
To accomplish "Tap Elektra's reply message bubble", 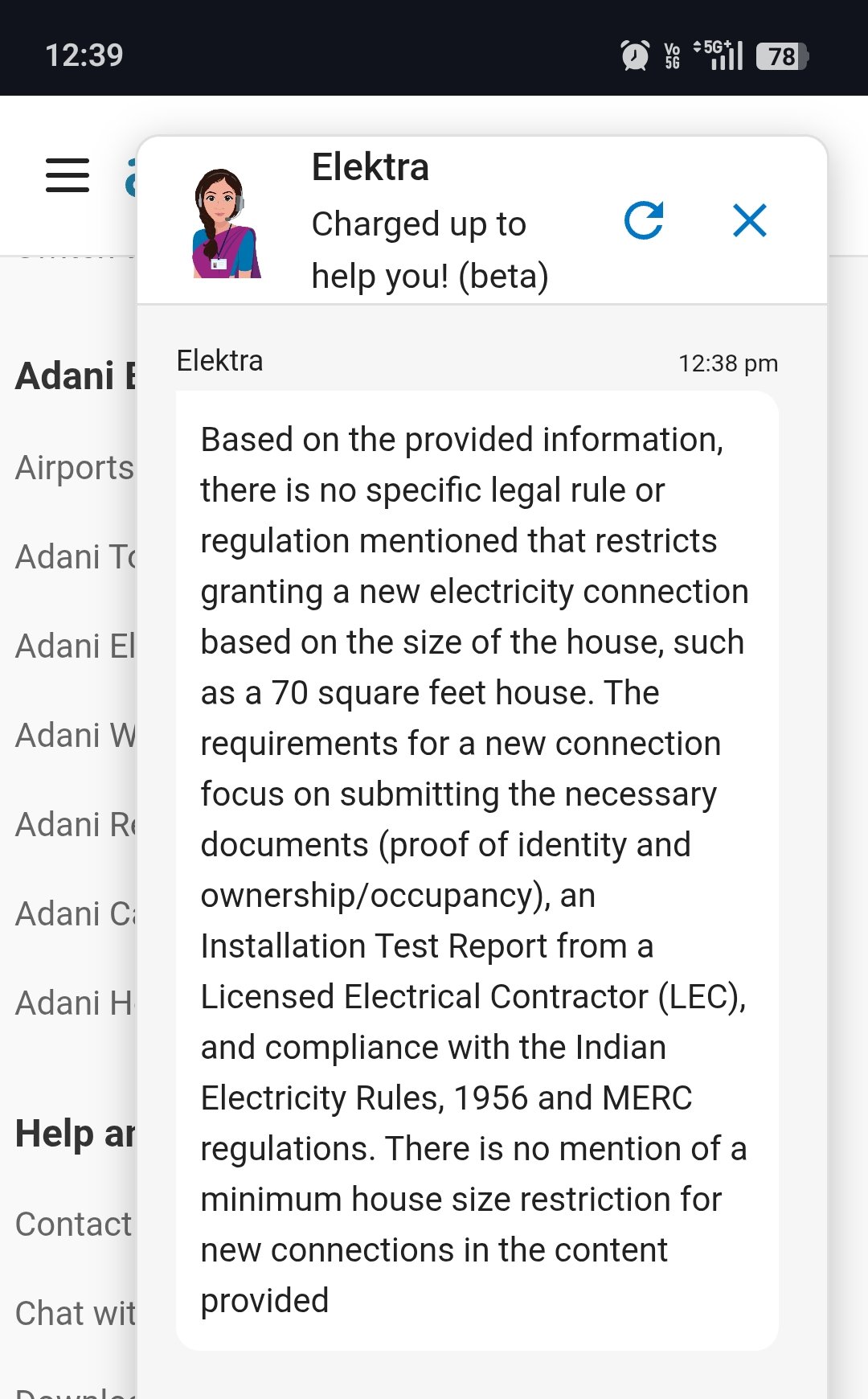I will click(x=477, y=870).
